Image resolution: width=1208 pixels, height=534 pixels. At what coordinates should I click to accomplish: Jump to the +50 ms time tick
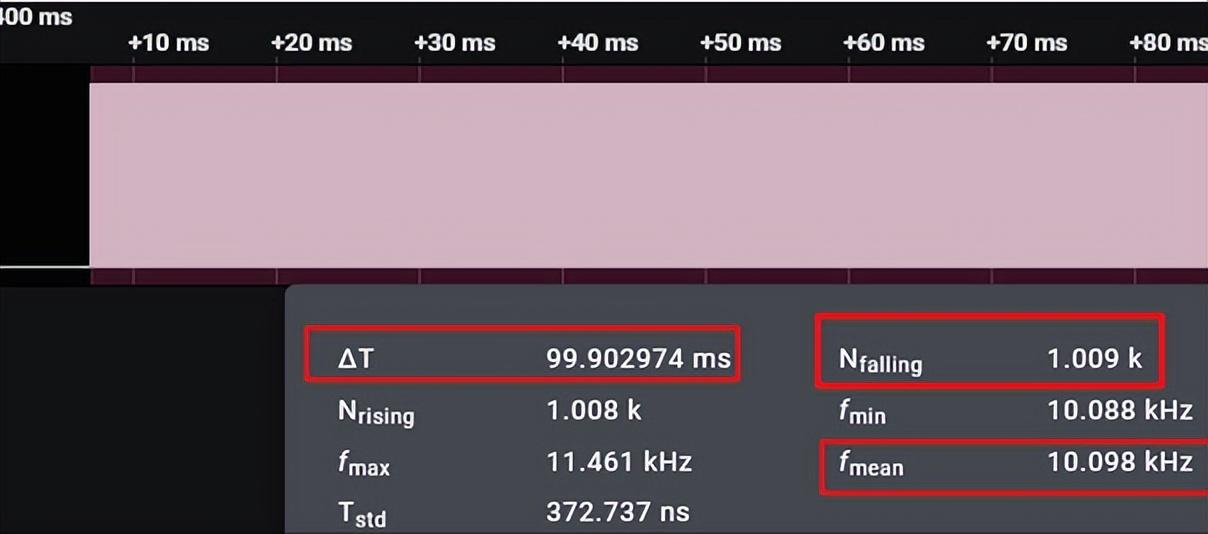[741, 43]
